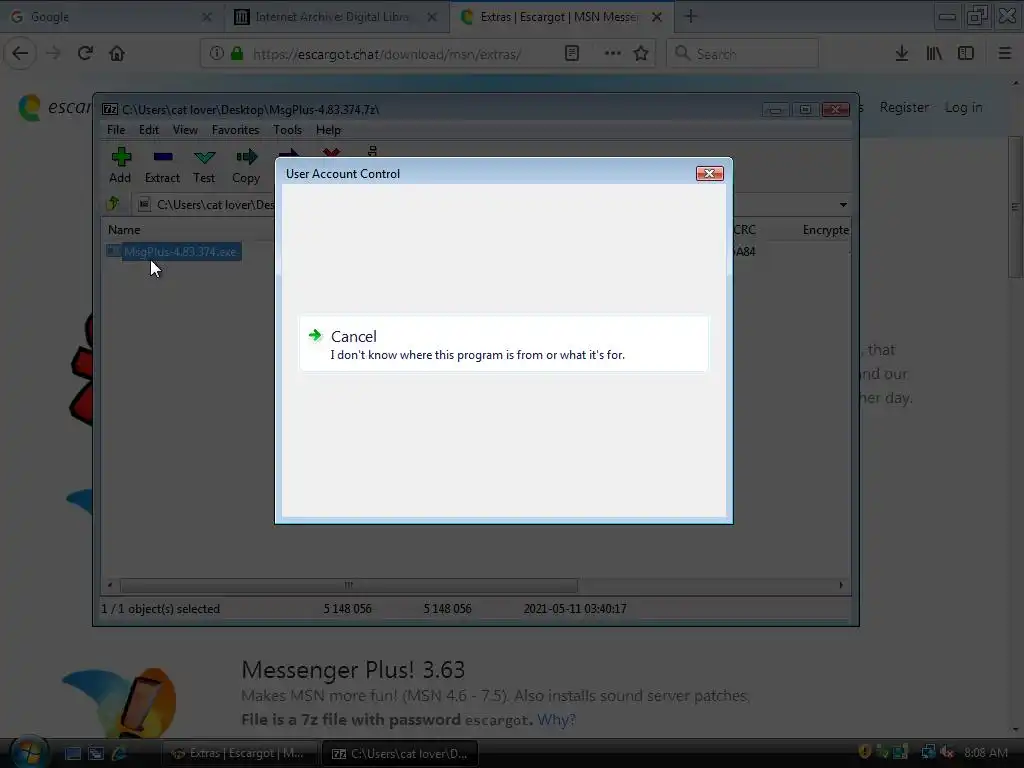Open the page actions three-dots menu
The width and height of the screenshot is (1024, 768).
click(612, 54)
